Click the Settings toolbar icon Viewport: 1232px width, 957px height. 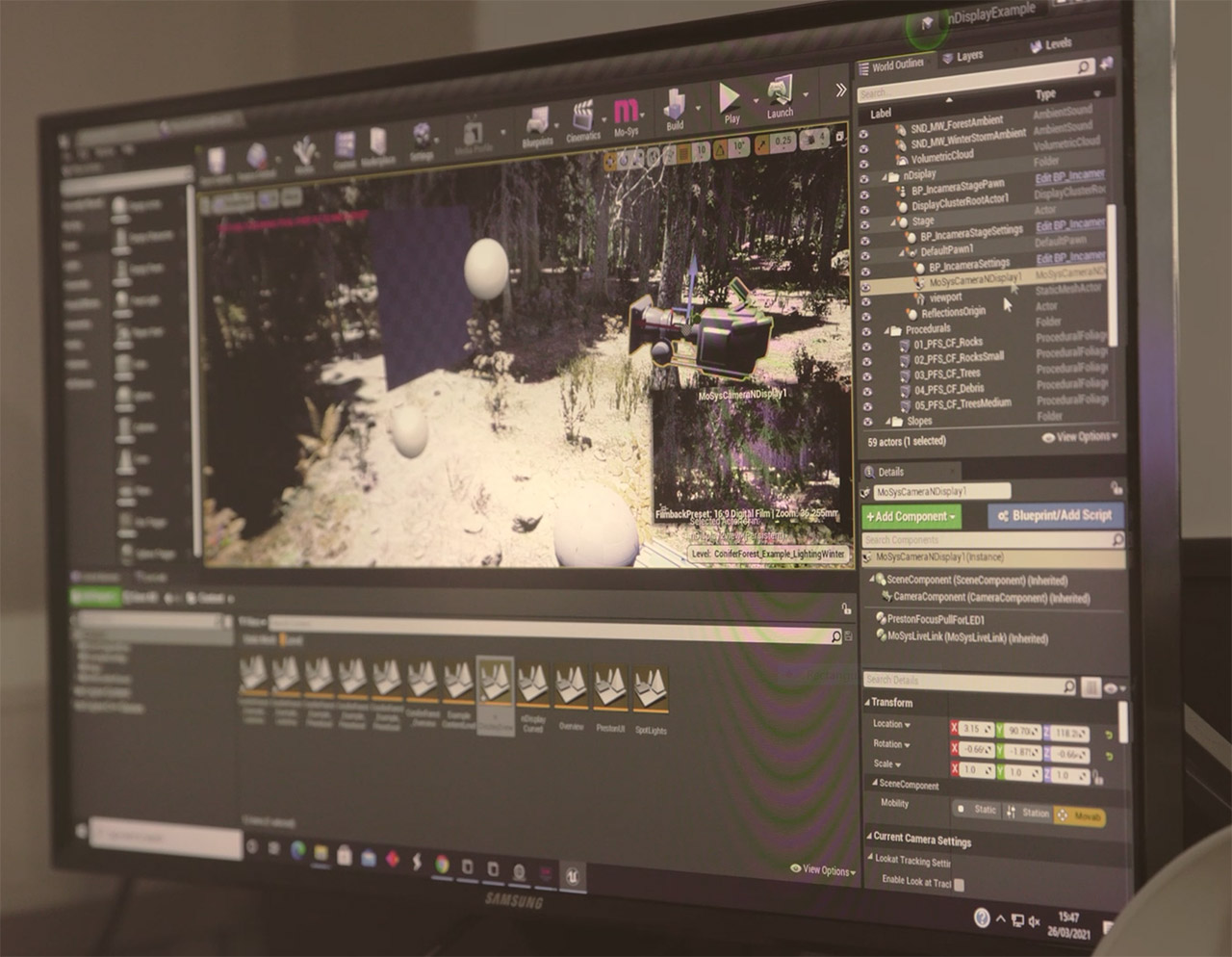(422, 141)
